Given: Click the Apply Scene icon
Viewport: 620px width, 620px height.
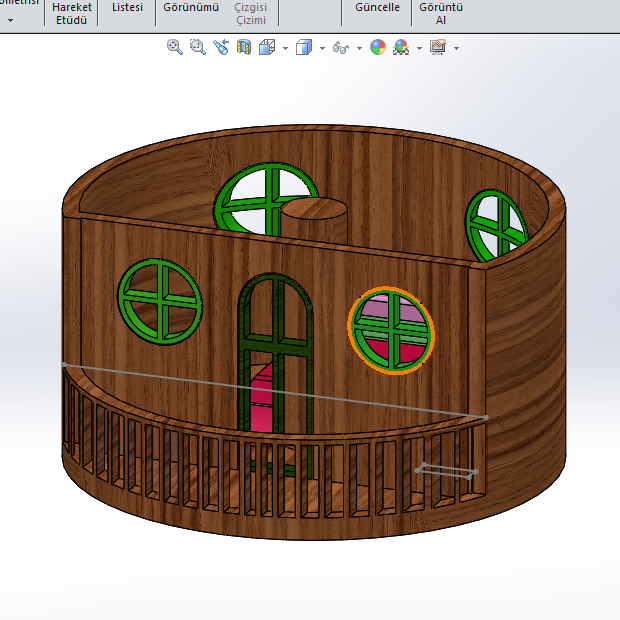Looking at the screenshot, I should click(401, 47).
